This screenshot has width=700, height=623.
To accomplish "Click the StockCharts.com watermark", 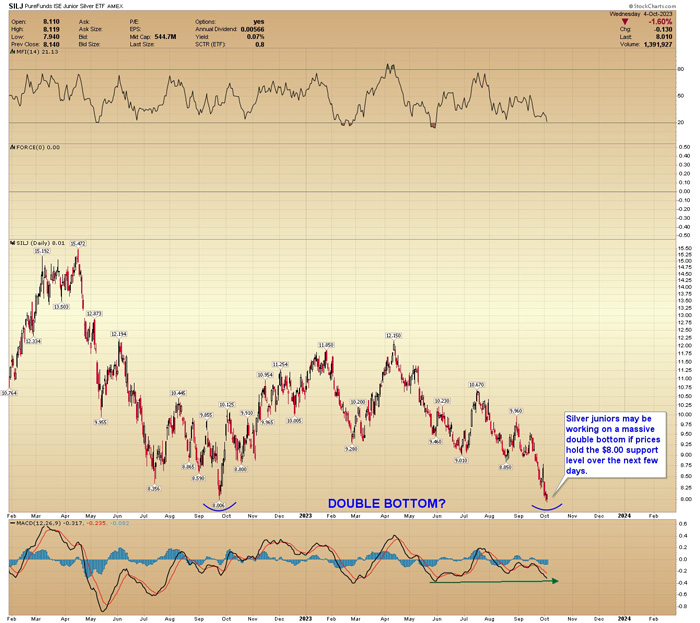I will (x=652, y=6).
